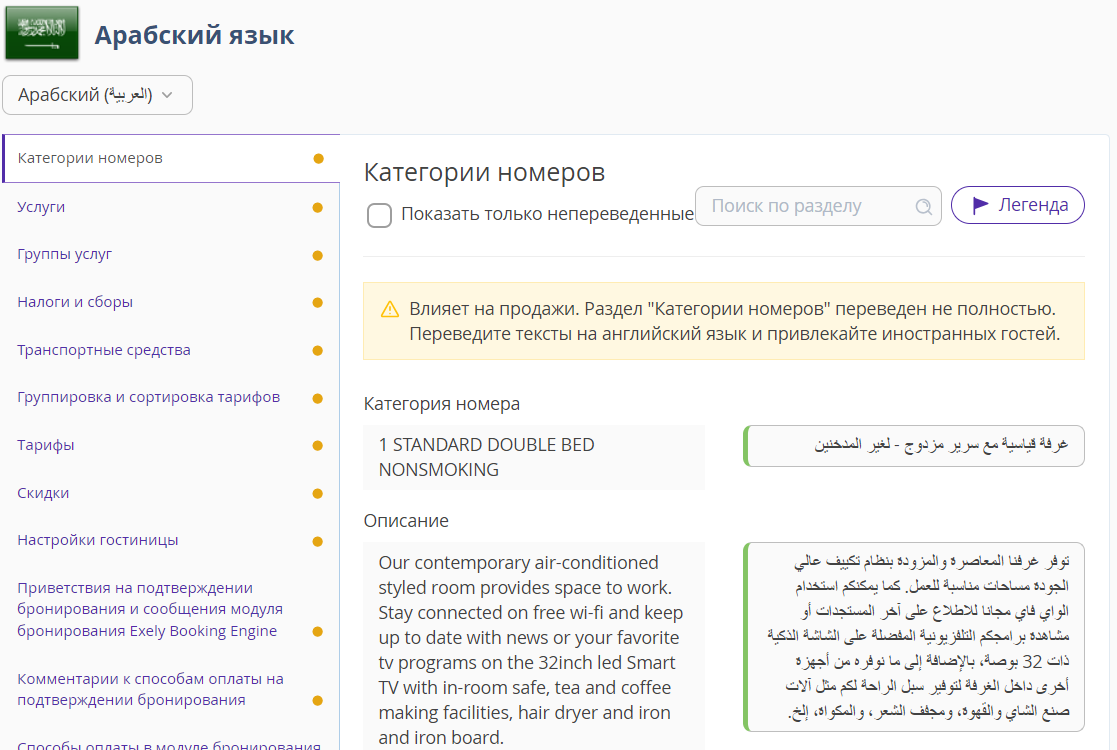Screen dimensions: 1117x750
Task: Open Налоги и сборы section
Action: point(75,302)
